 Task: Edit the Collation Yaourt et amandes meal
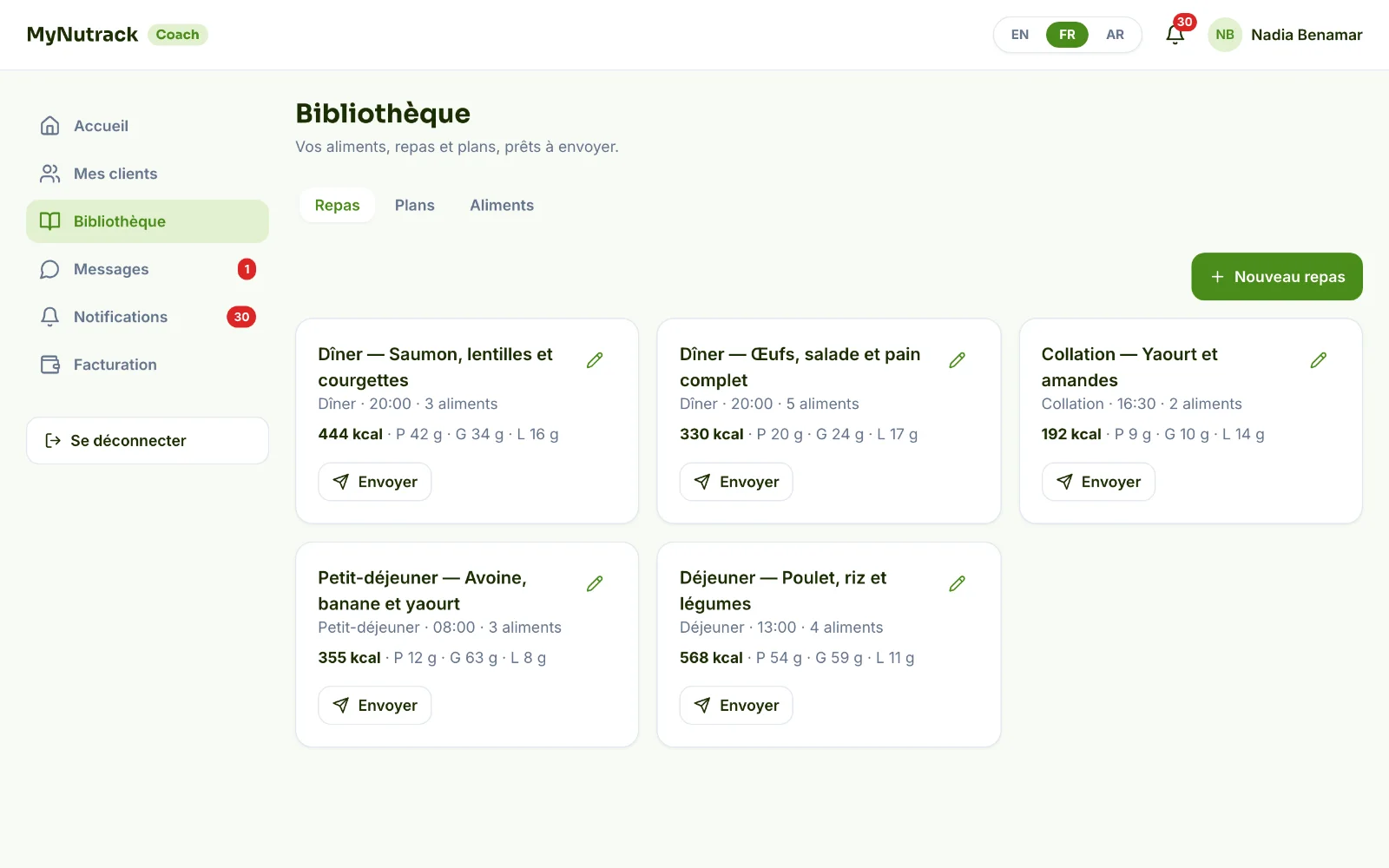(x=1318, y=360)
